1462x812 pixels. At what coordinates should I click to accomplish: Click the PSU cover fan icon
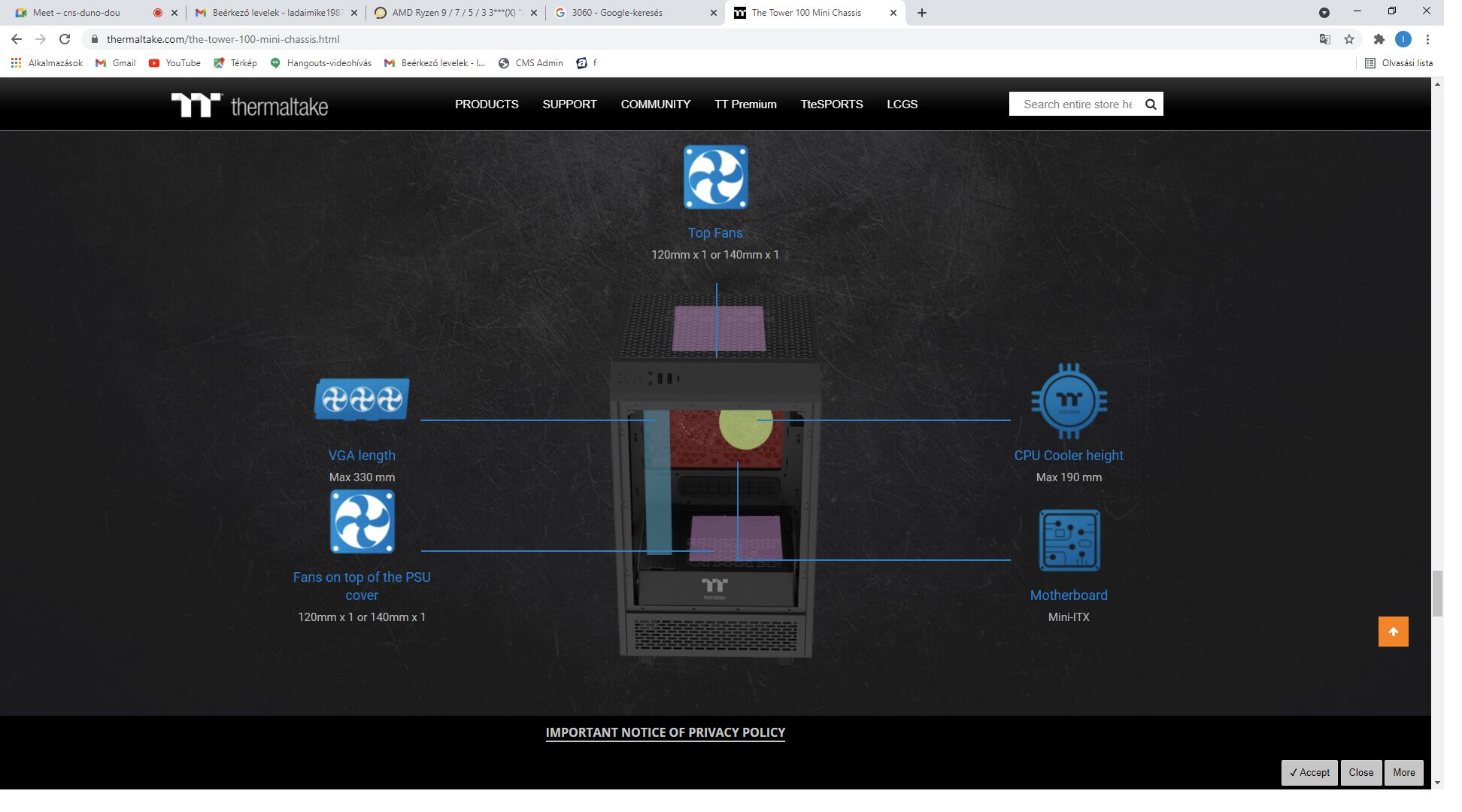[x=362, y=522]
